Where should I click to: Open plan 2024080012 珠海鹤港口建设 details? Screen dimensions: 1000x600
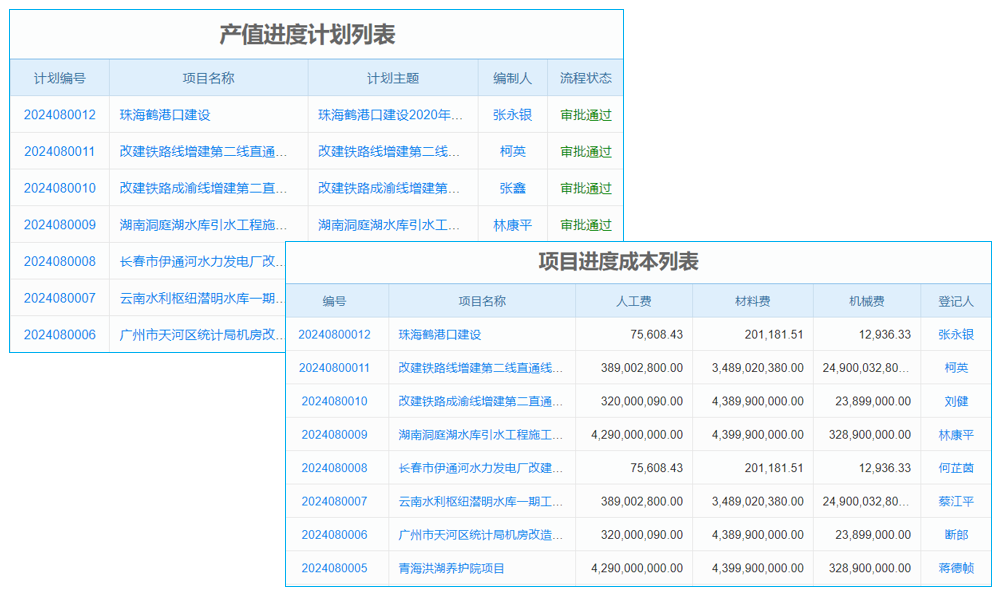[60, 114]
